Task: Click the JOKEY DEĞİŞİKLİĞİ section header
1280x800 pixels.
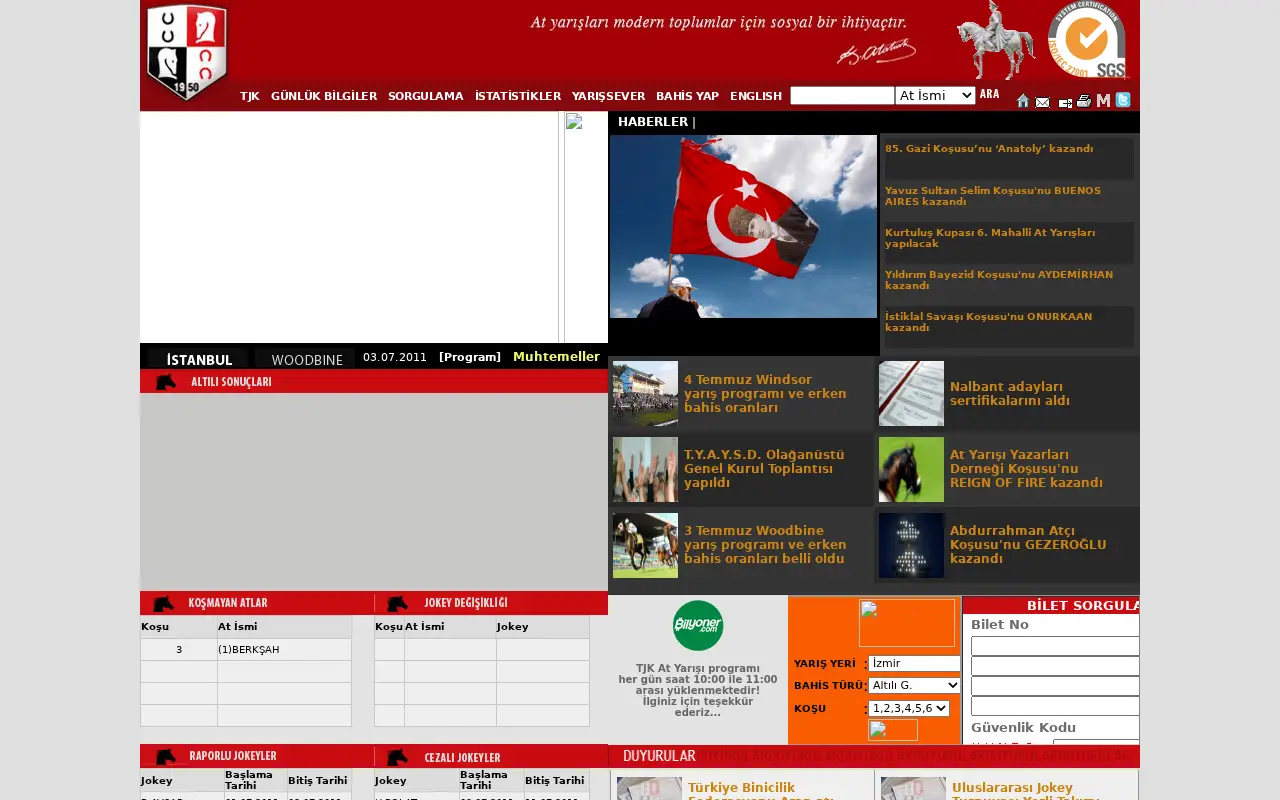Action: pyautogui.click(x=491, y=603)
